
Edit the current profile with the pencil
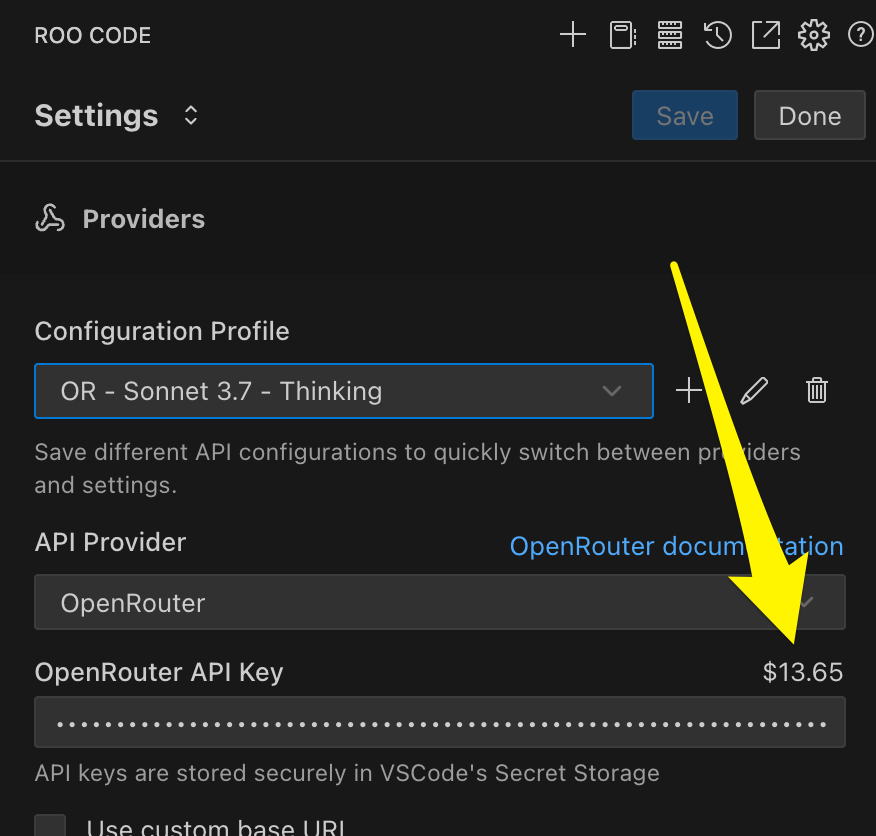(753, 390)
